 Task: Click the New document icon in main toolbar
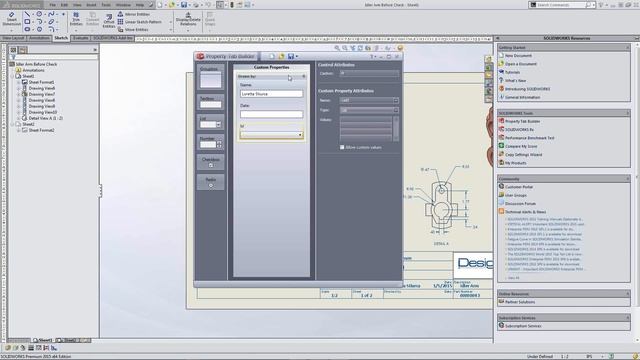[x=160, y=4]
